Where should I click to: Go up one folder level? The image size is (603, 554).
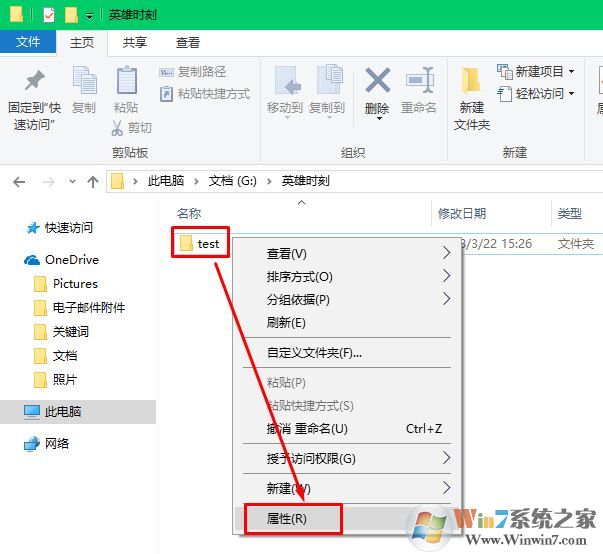tap(93, 181)
